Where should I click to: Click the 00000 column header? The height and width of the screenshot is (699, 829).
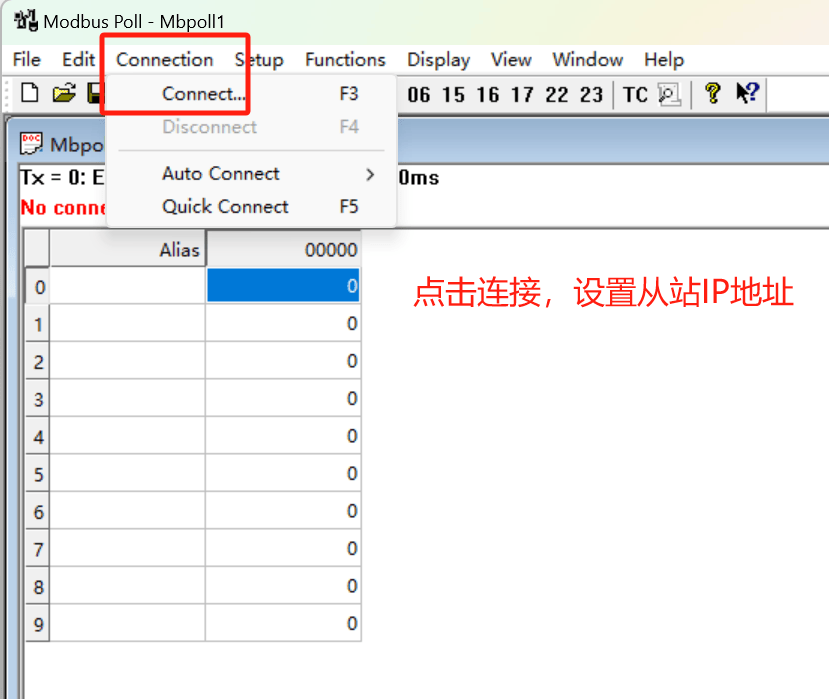click(x=283, y=249)
